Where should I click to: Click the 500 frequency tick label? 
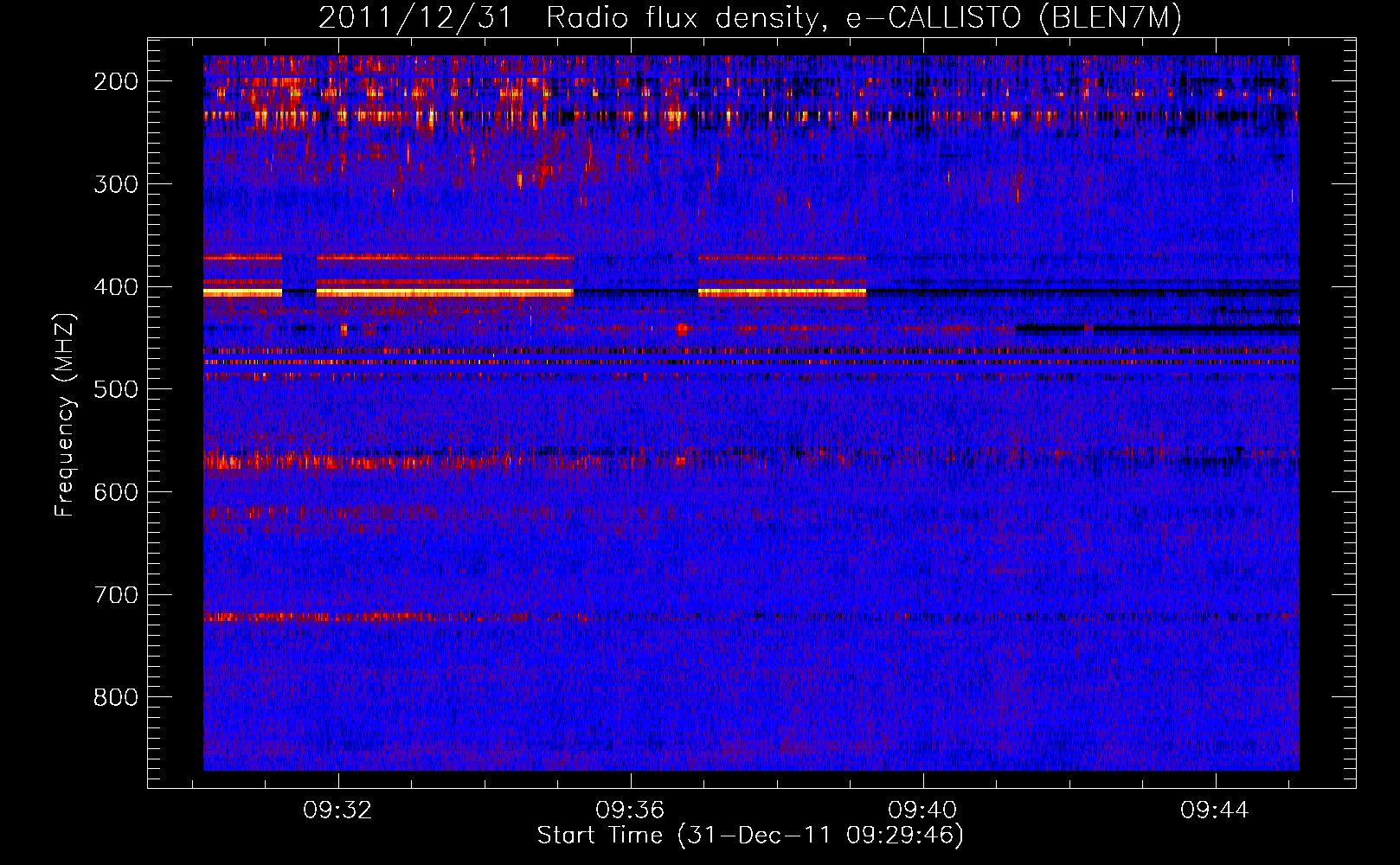click(x=116, y=389)
